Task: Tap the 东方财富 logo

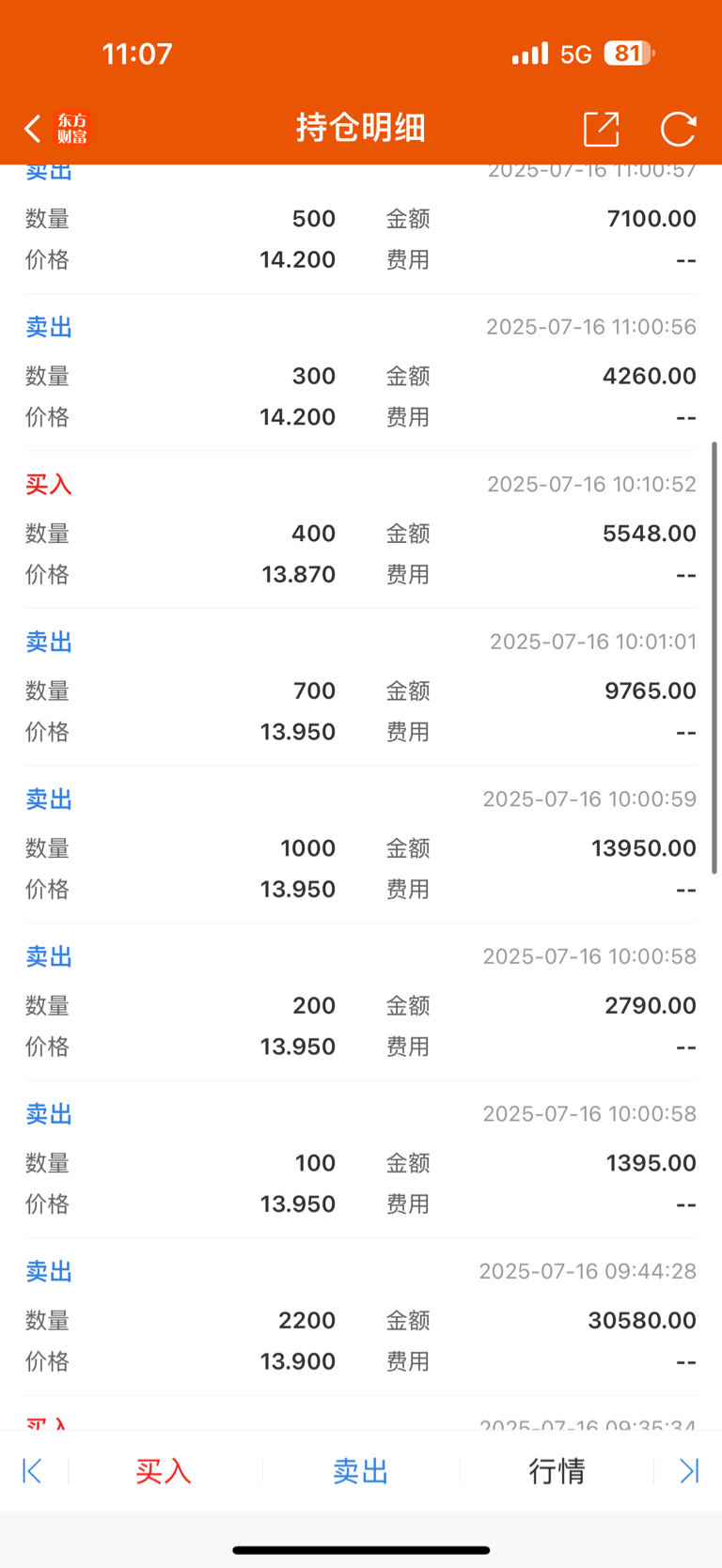Action: (72, 129)
